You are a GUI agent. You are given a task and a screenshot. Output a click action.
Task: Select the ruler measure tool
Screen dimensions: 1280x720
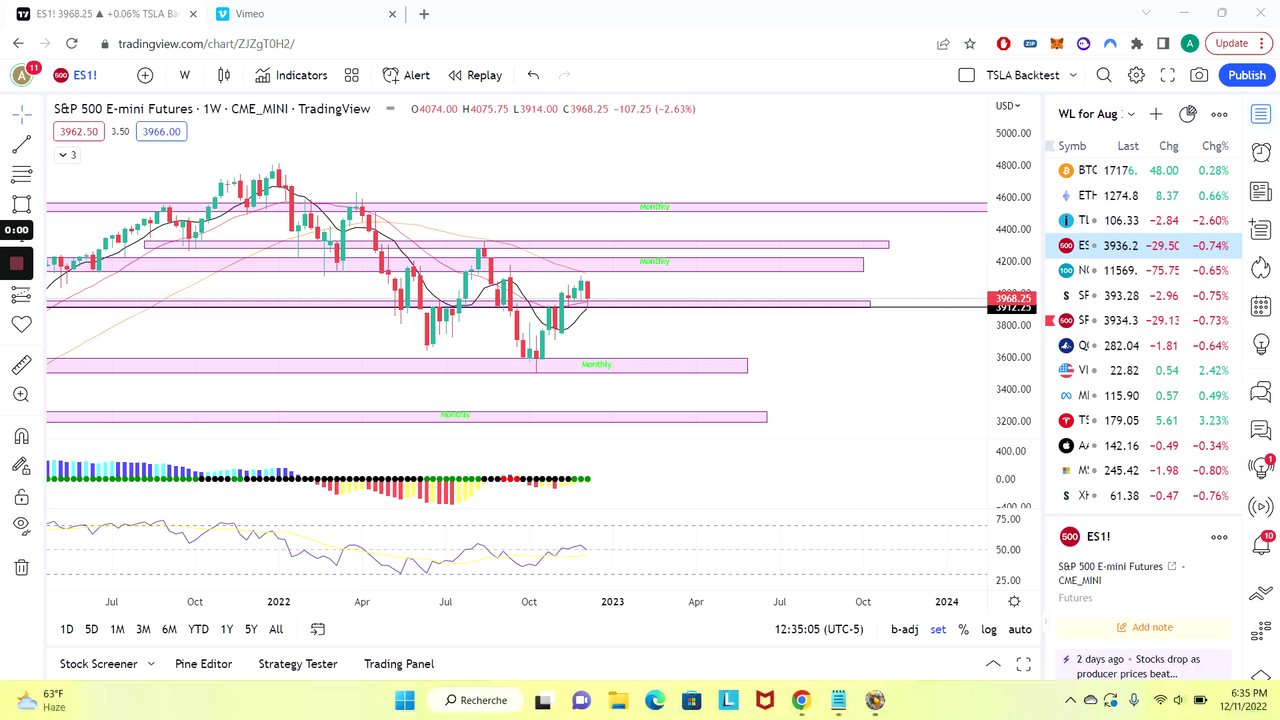21,365
